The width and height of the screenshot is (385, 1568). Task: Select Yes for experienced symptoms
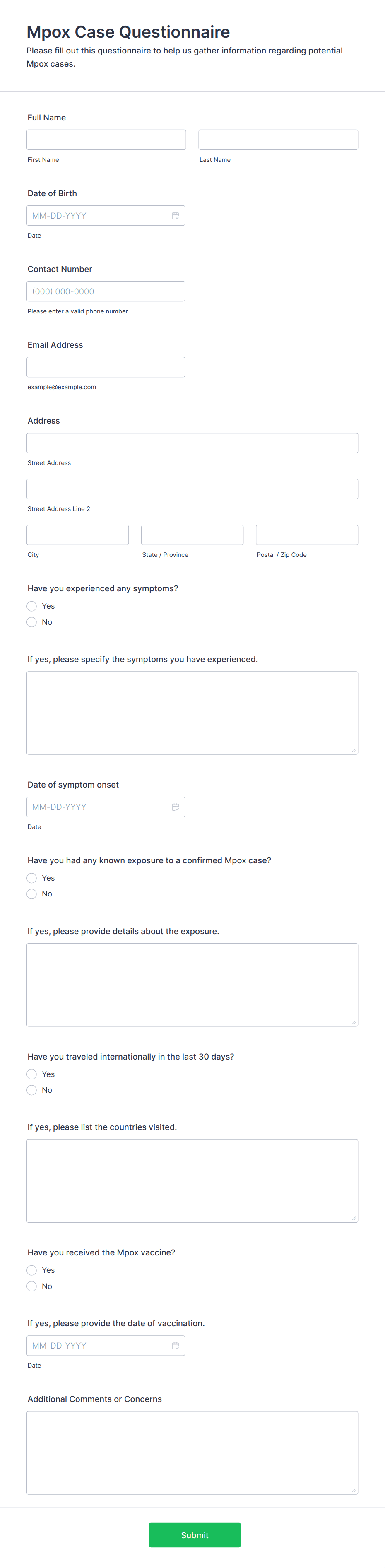coord(31,606)
